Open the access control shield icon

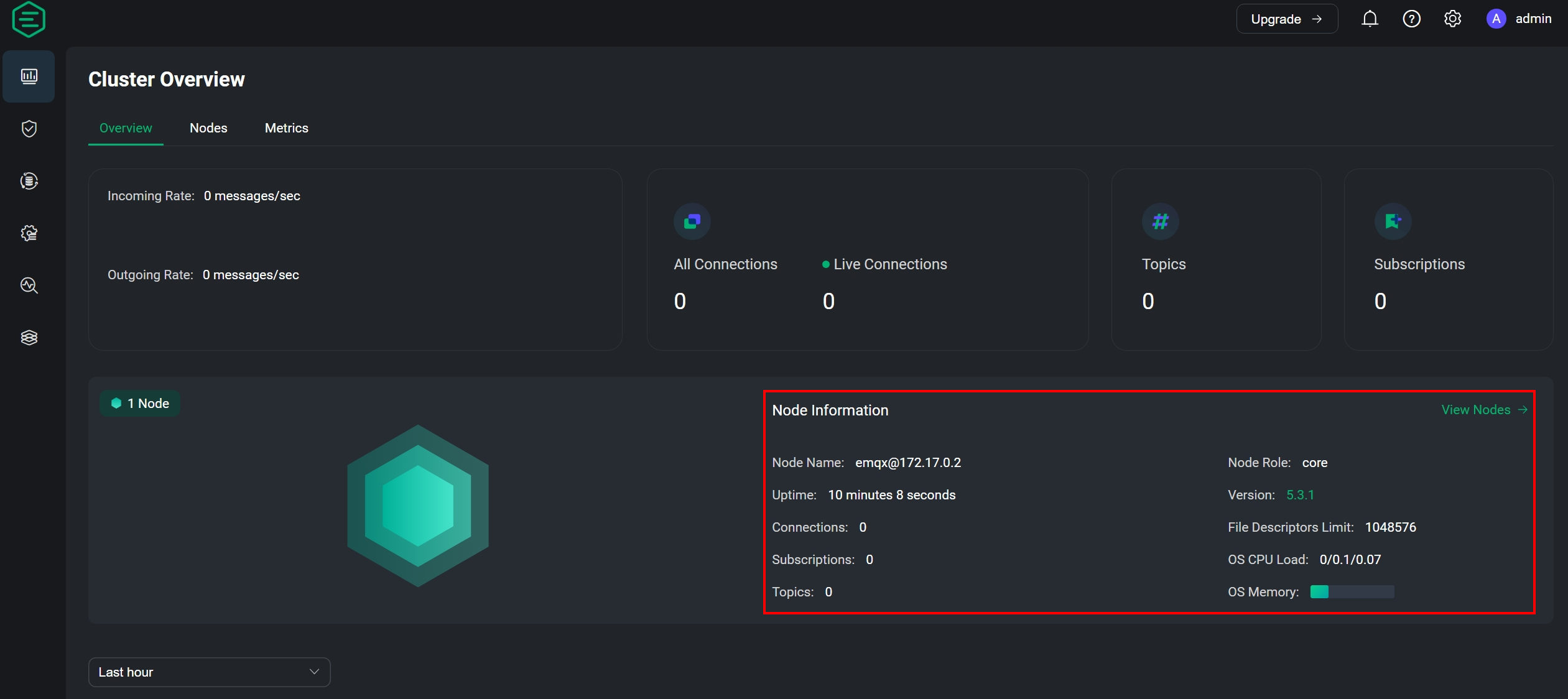(x=29, y=129)
